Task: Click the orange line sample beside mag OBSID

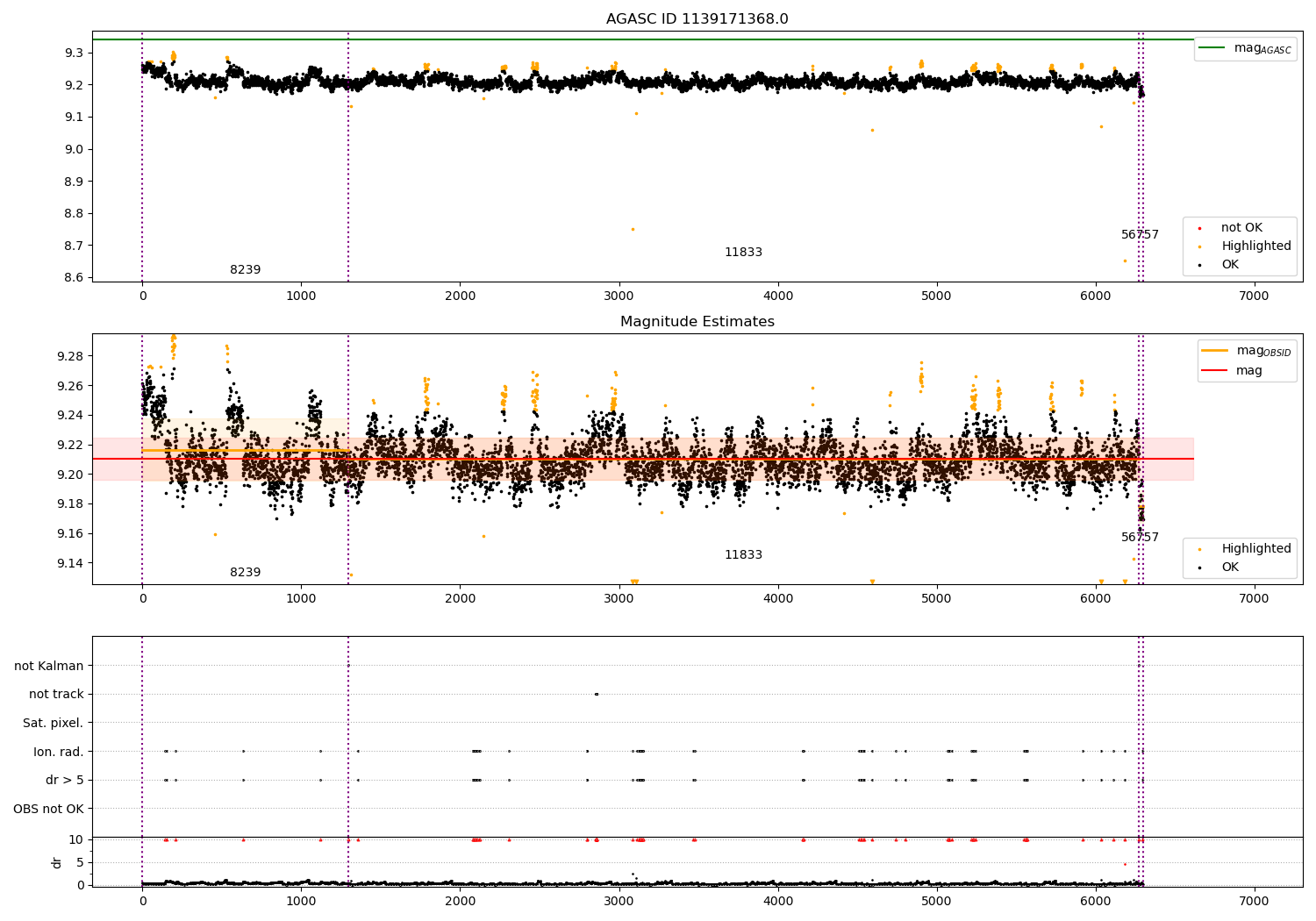Action: (1215, 350)
